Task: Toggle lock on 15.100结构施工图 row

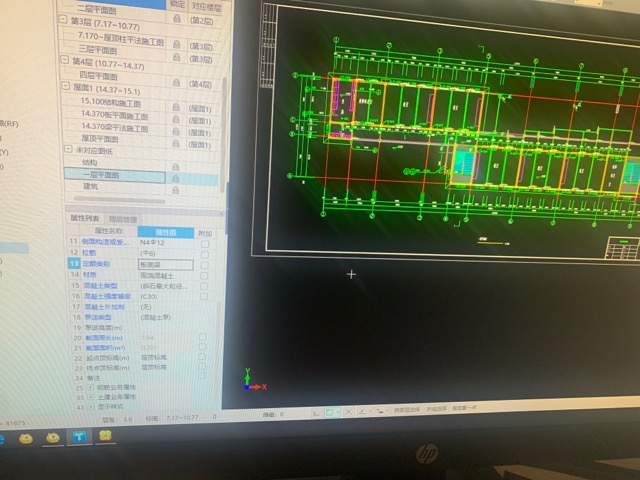Action: 176,107
